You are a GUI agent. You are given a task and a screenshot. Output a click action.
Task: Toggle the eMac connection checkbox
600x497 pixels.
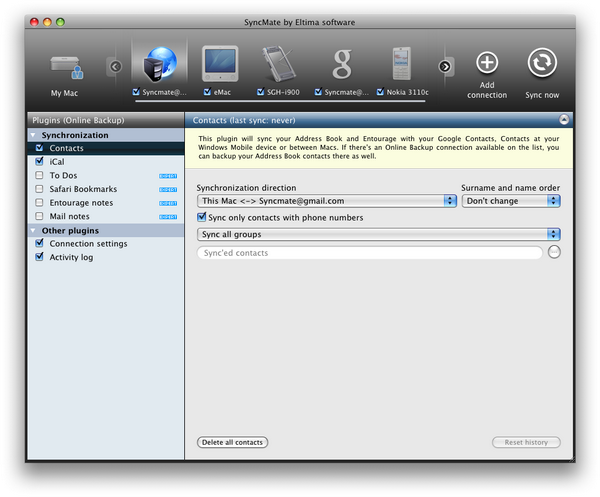tap(207, 92)
